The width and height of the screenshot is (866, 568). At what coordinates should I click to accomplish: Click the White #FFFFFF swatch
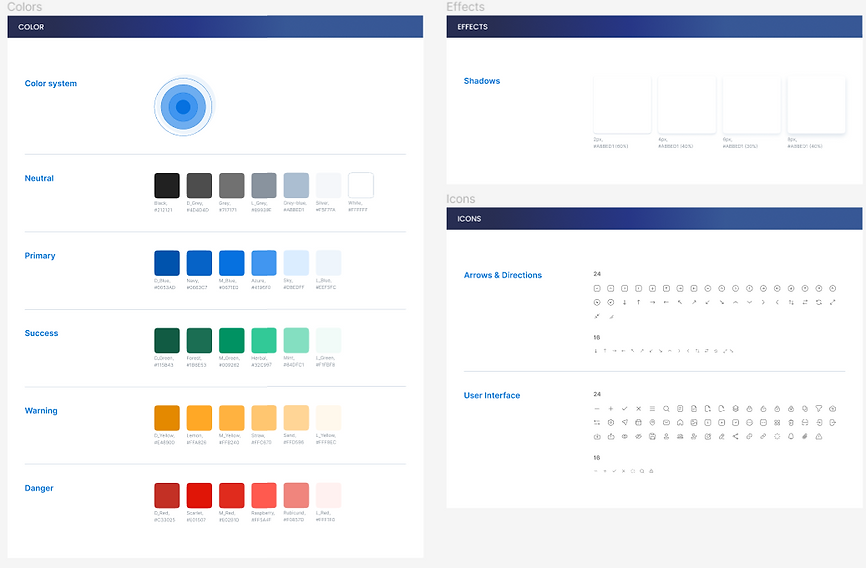[x=361, y=185]
